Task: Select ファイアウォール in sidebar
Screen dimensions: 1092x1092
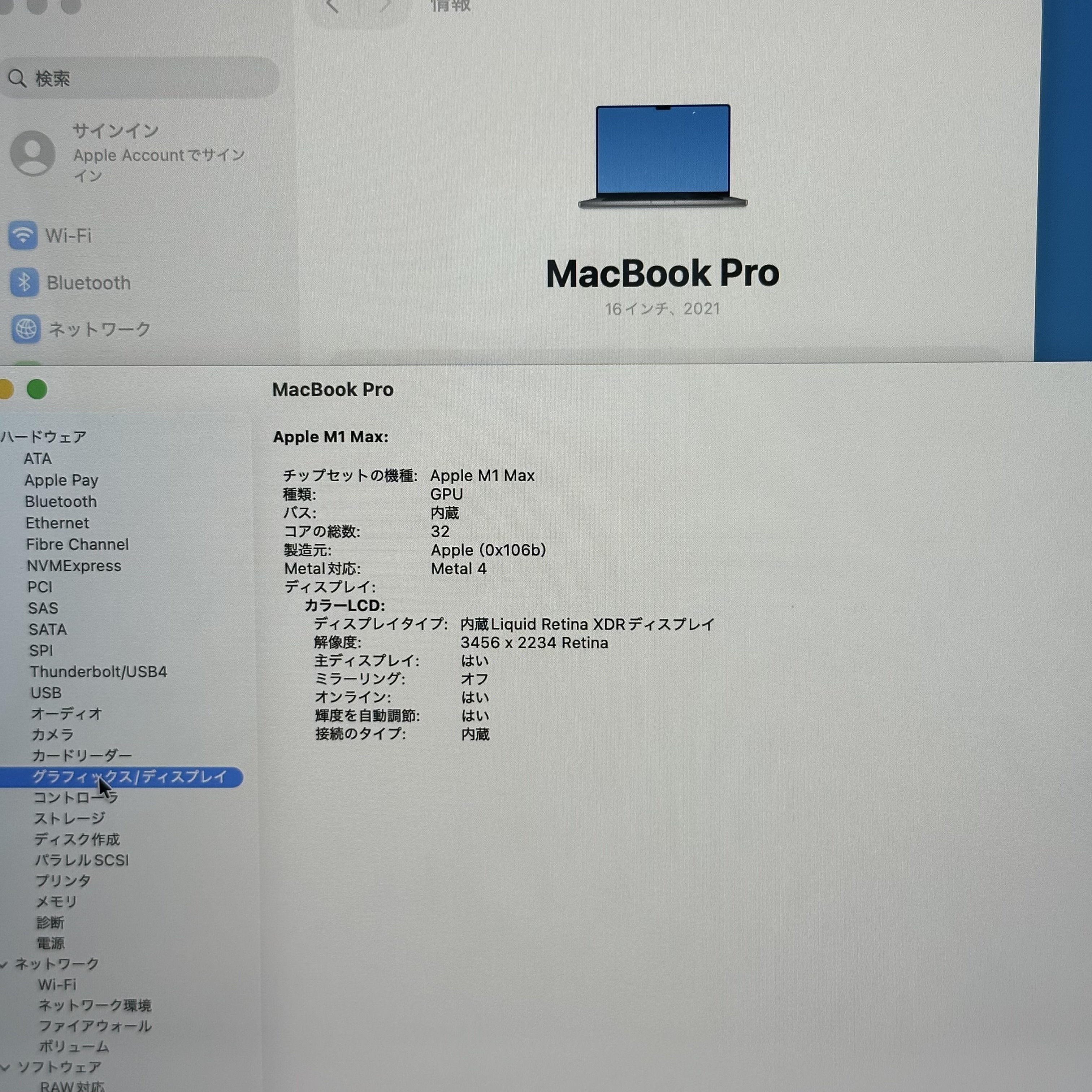Action: 95,1026
